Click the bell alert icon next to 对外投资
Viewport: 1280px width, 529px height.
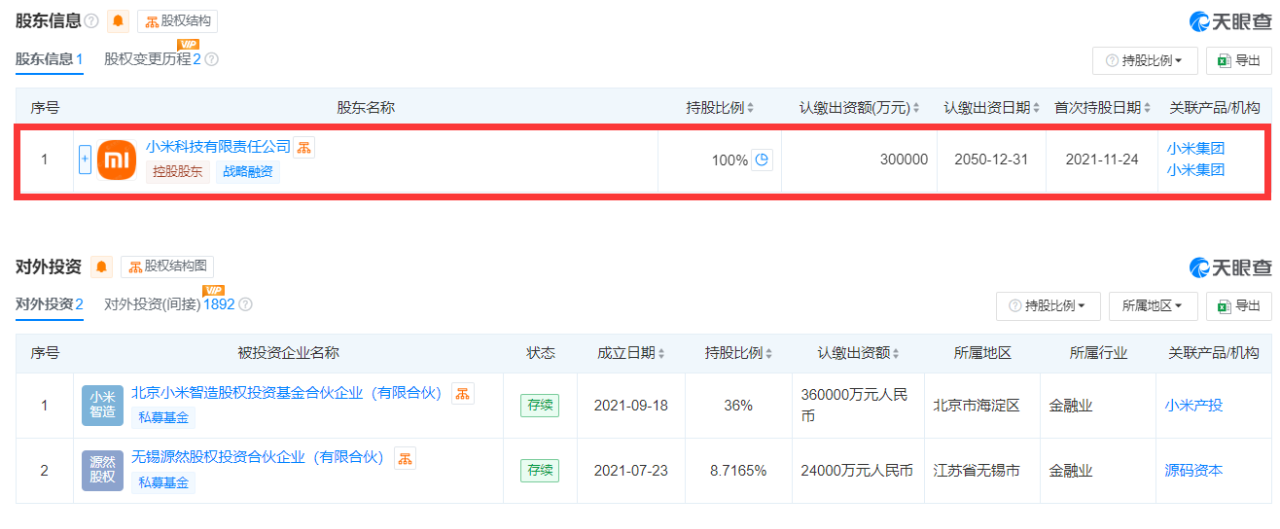click(x=102, y=267)
